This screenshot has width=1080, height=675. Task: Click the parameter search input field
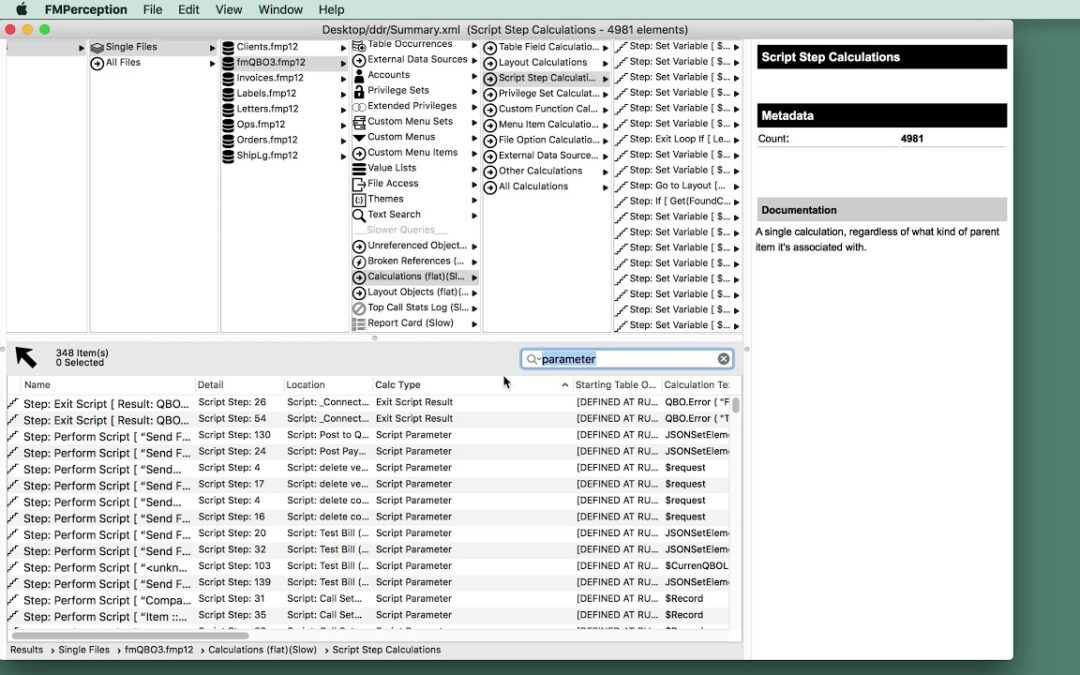pyautogui.click(x=627, y=359)
